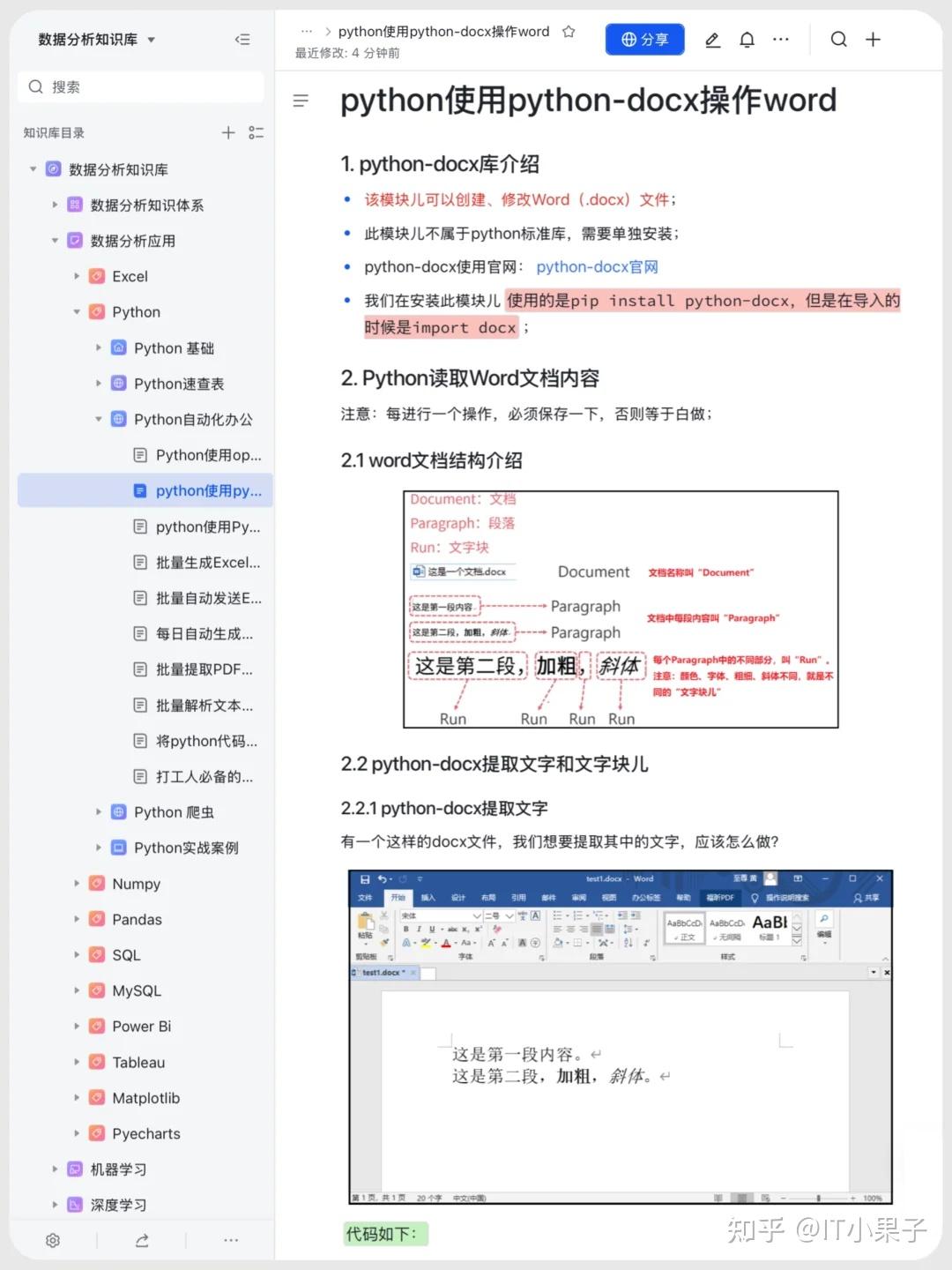
Task: Collapse the Python自动化办公 section
Action: [99, 419]
